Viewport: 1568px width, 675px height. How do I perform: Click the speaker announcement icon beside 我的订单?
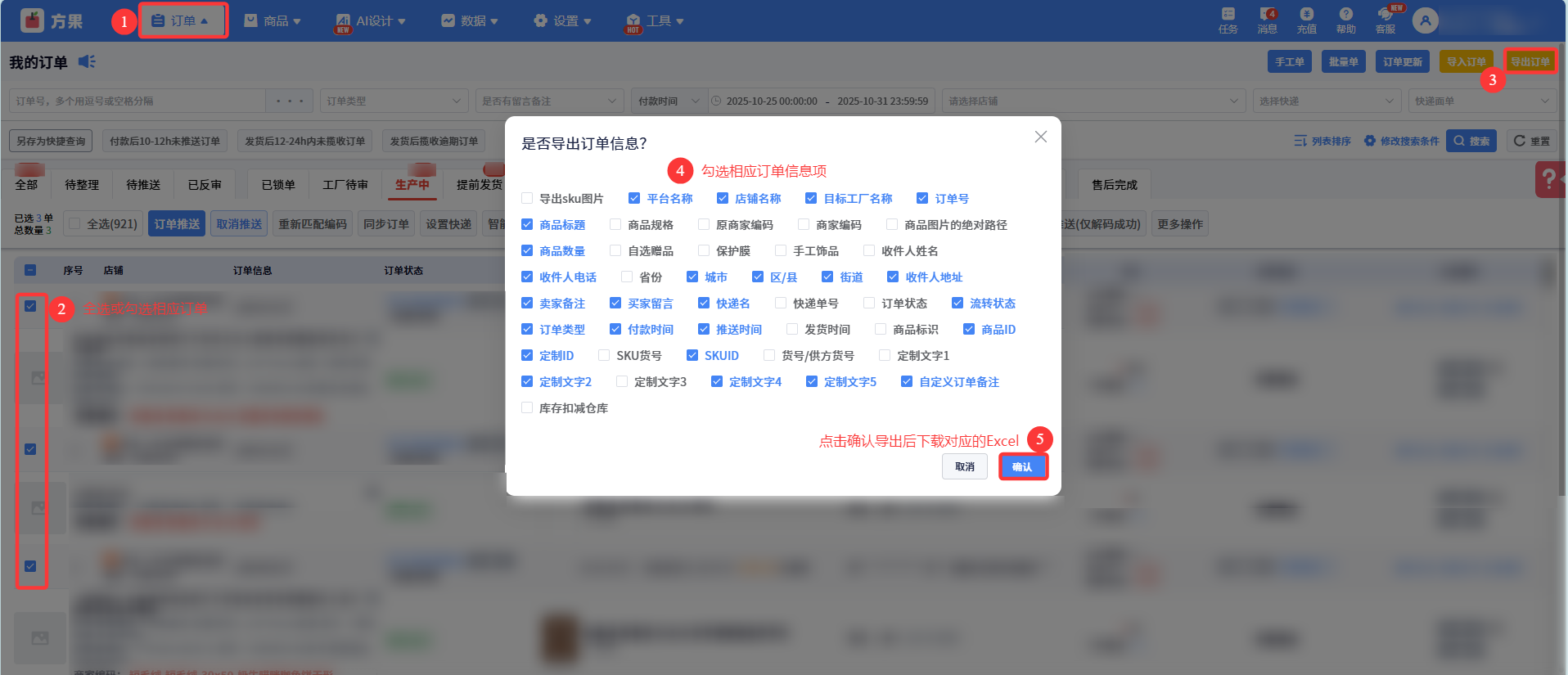[x=87, y=61]
